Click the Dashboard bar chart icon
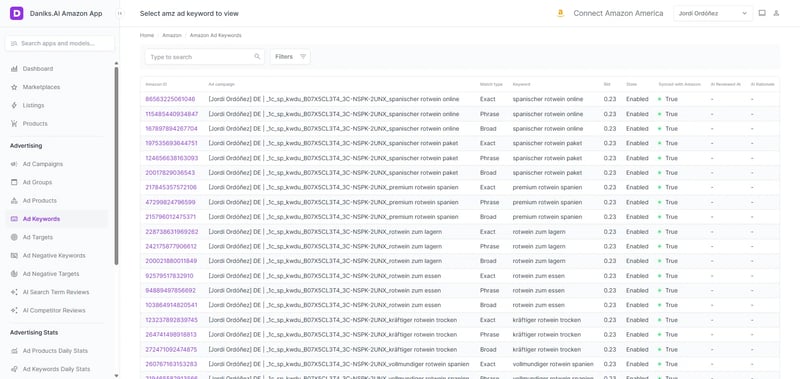Image resolution: width=800 pixels, height=379 pixels. point(14,69)
